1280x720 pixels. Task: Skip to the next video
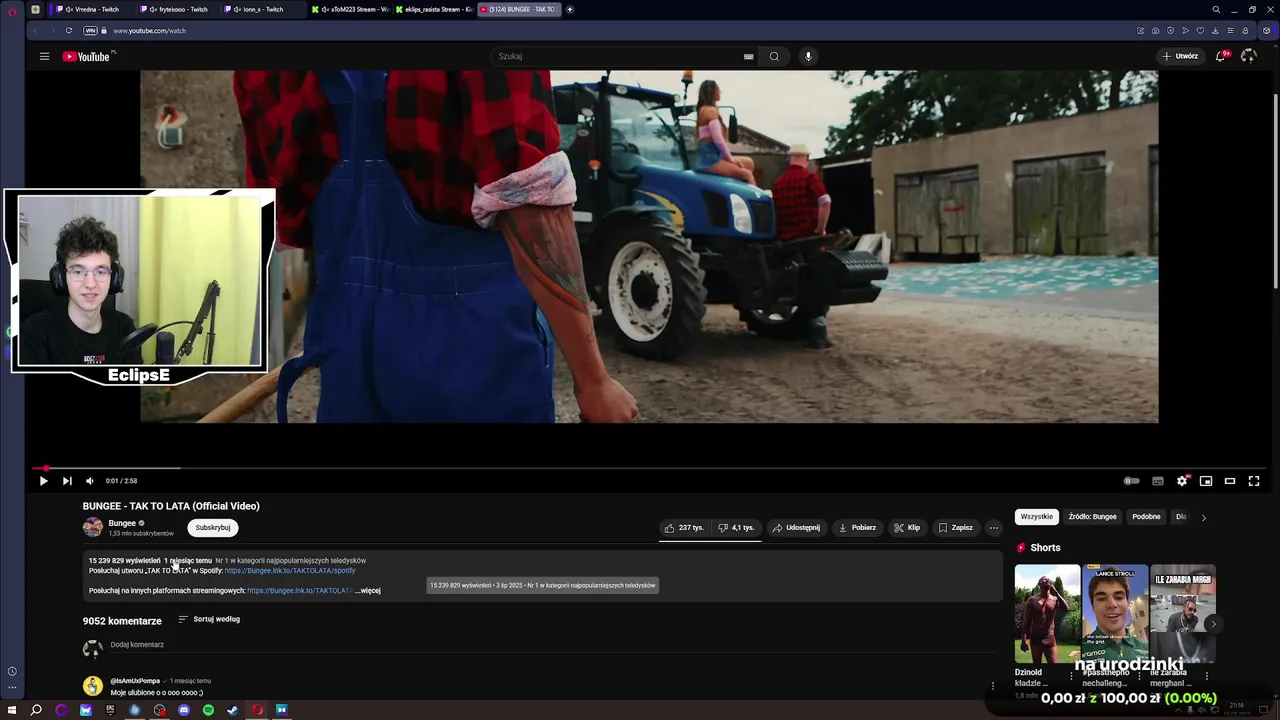(67, 481)
